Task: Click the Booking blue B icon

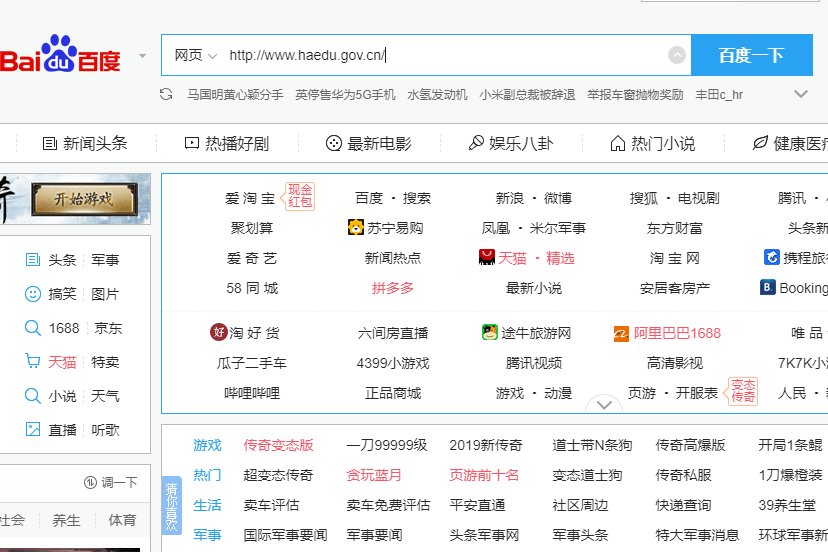Action: (x=768, y=287)
